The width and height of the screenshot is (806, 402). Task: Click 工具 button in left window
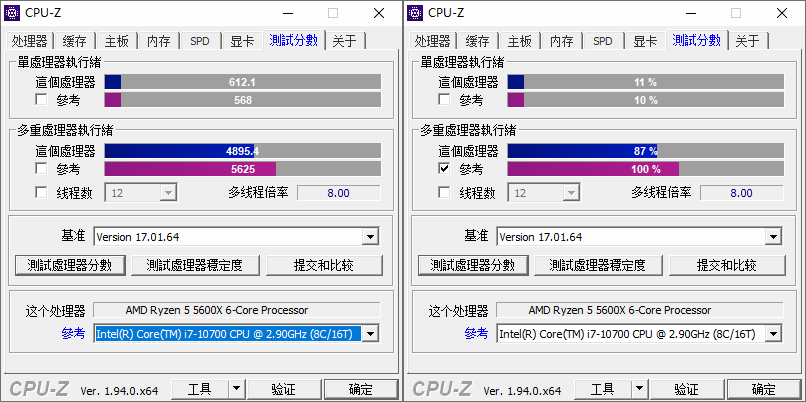199,389
